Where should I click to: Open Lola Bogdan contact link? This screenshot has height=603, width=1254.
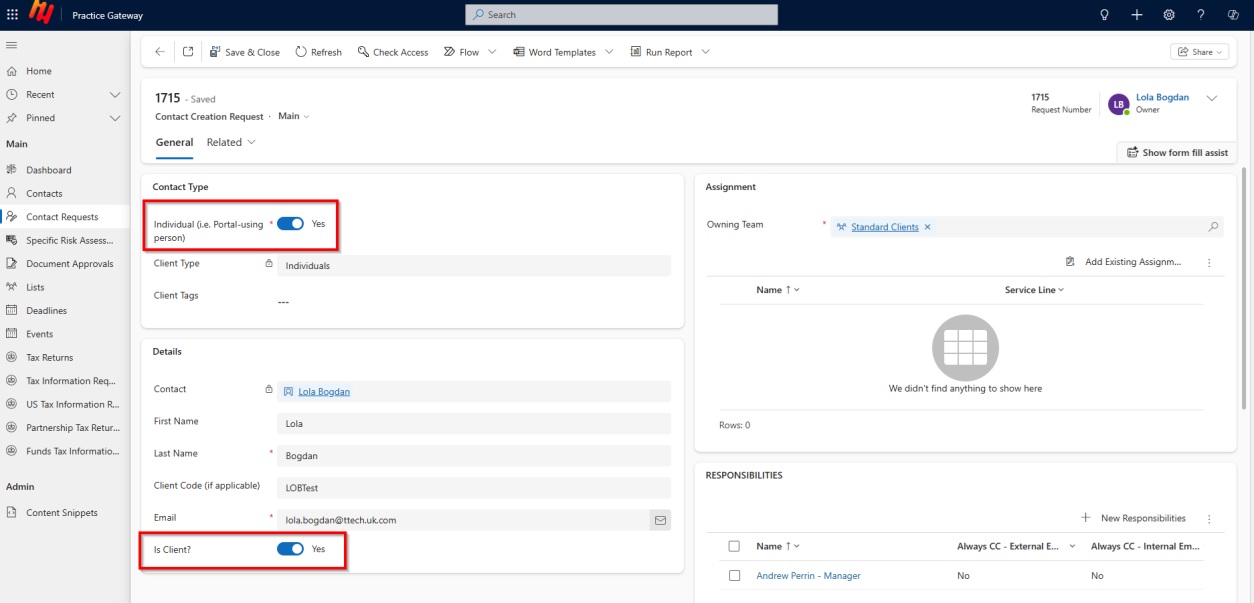tap(324, 392)
